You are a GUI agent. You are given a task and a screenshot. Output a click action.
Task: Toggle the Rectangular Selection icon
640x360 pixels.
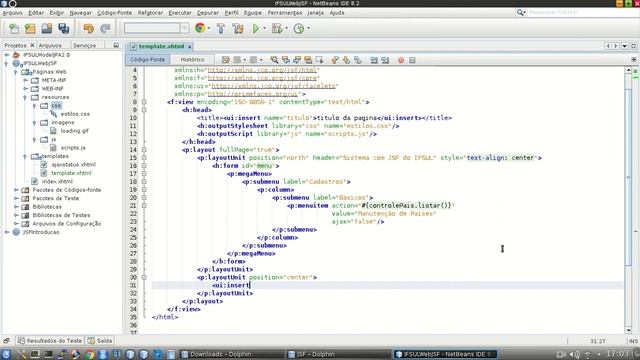point(319,60)
